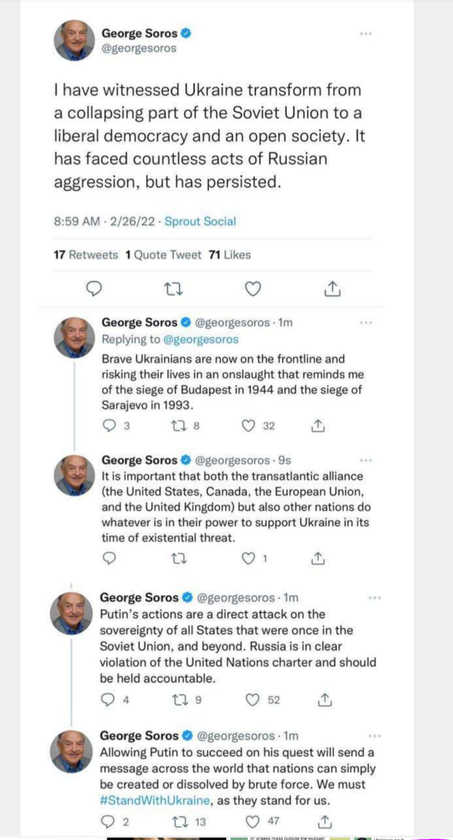Like the siege of Budapest reply tweet
Image resolution: width=453 pixels, height=840 pixels.
(x=248, y=426)
